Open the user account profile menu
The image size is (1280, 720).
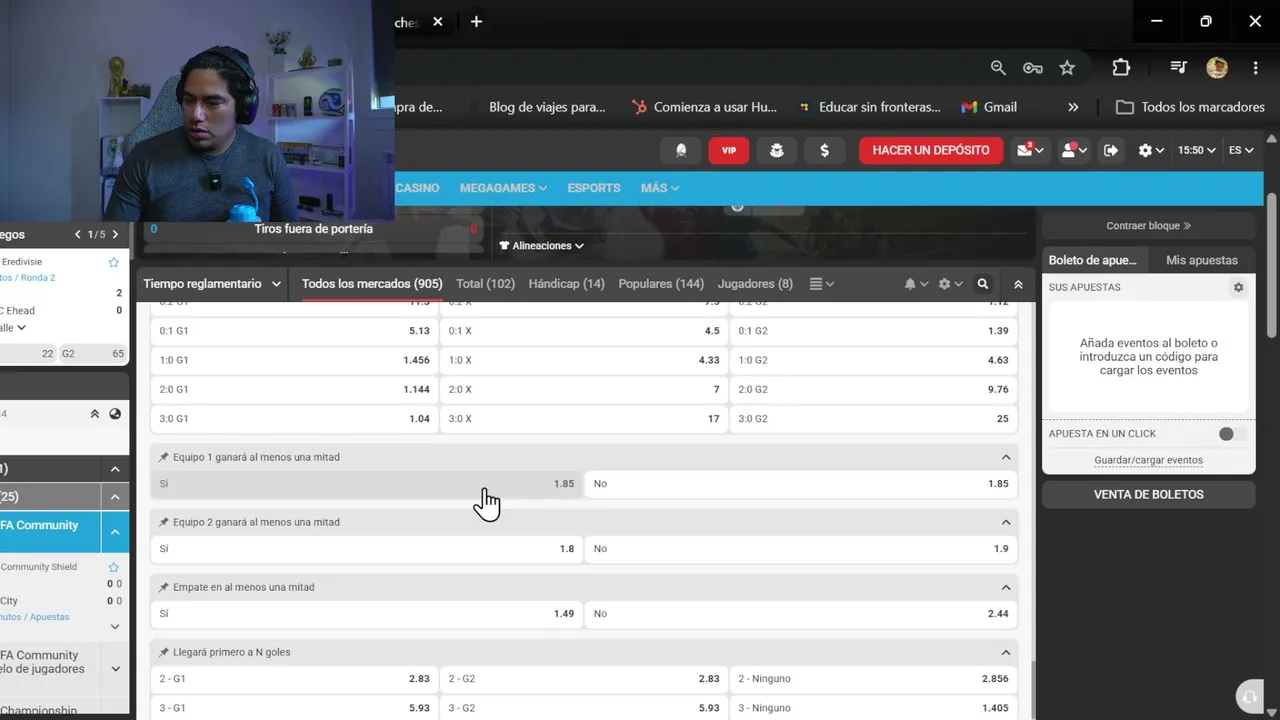pos(1074,150)
